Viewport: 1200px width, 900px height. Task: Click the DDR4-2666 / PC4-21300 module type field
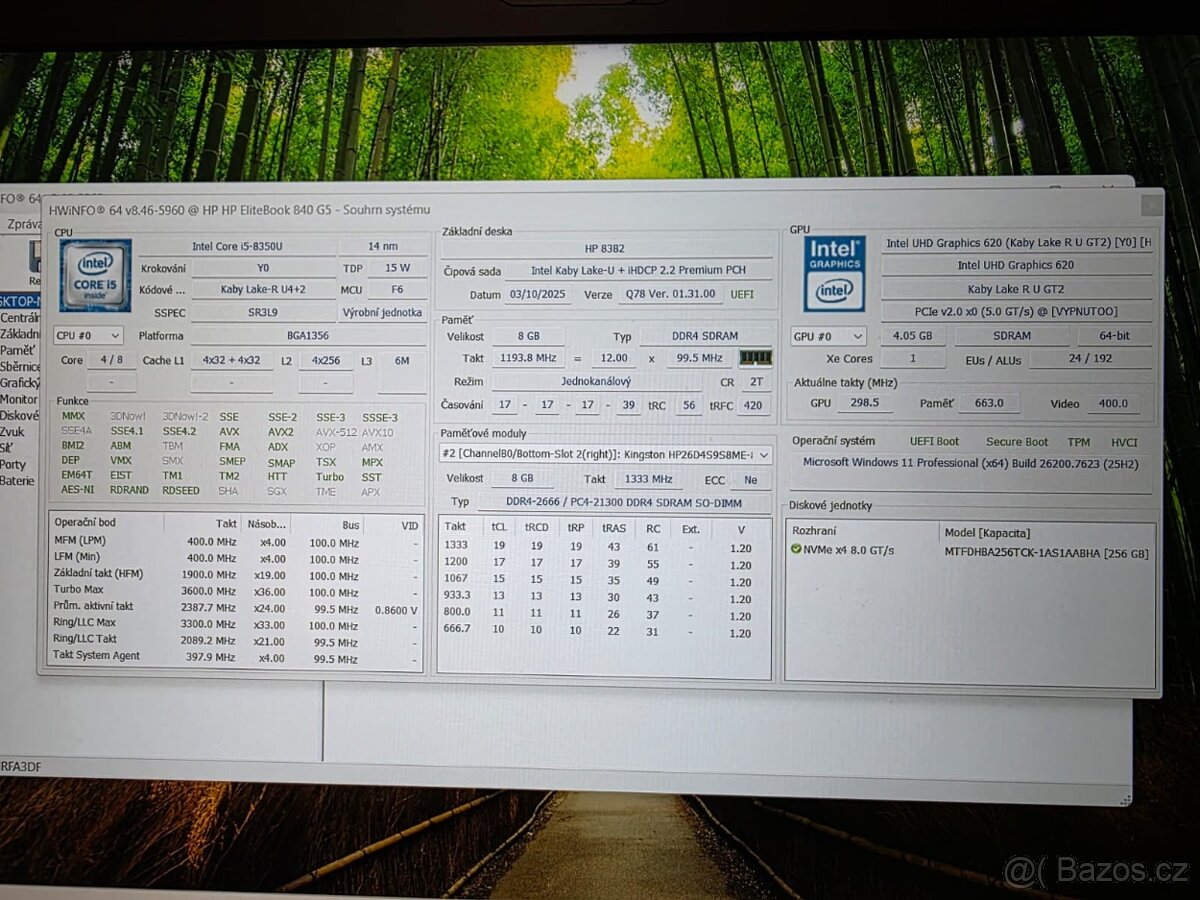(x=625, y=502)
